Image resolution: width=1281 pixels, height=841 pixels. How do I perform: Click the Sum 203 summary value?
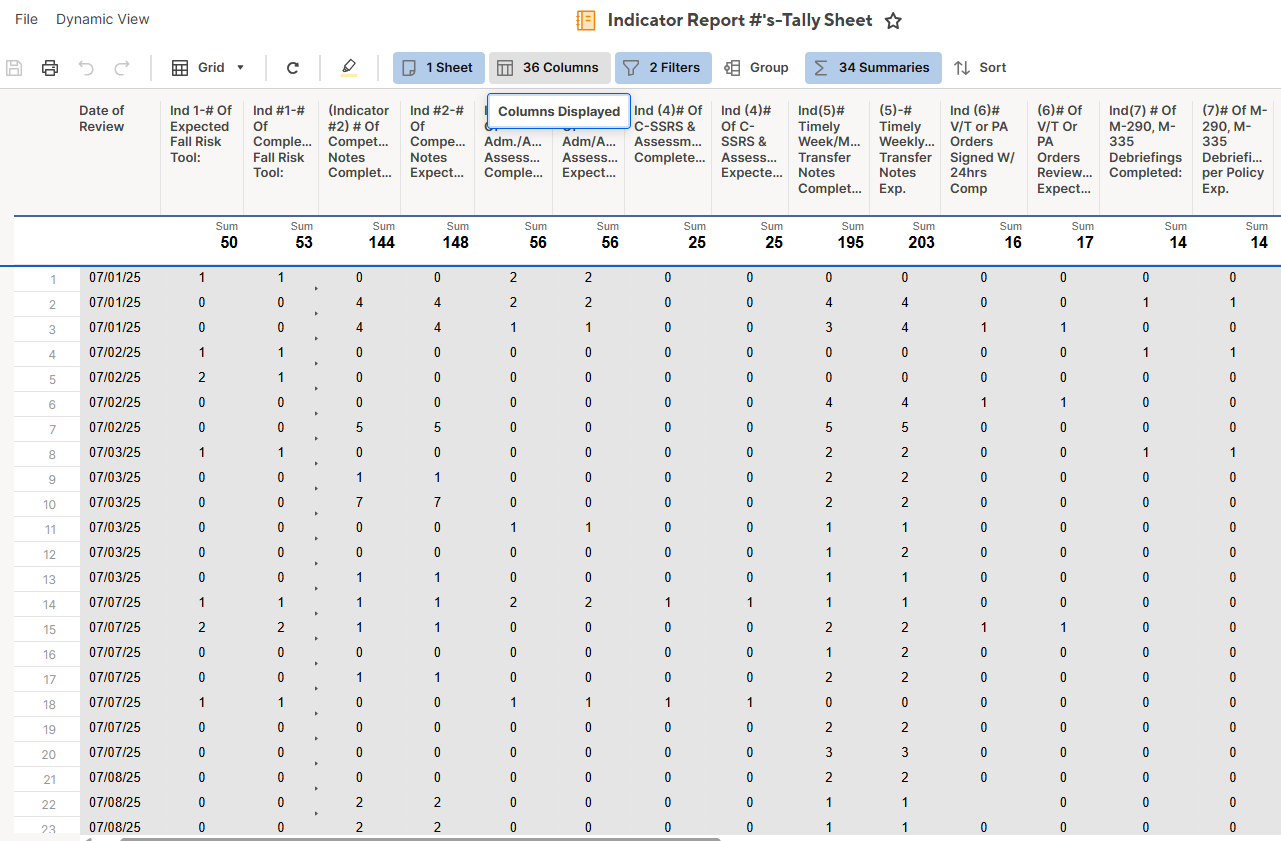pyautogui.click(x=921, y=242)
